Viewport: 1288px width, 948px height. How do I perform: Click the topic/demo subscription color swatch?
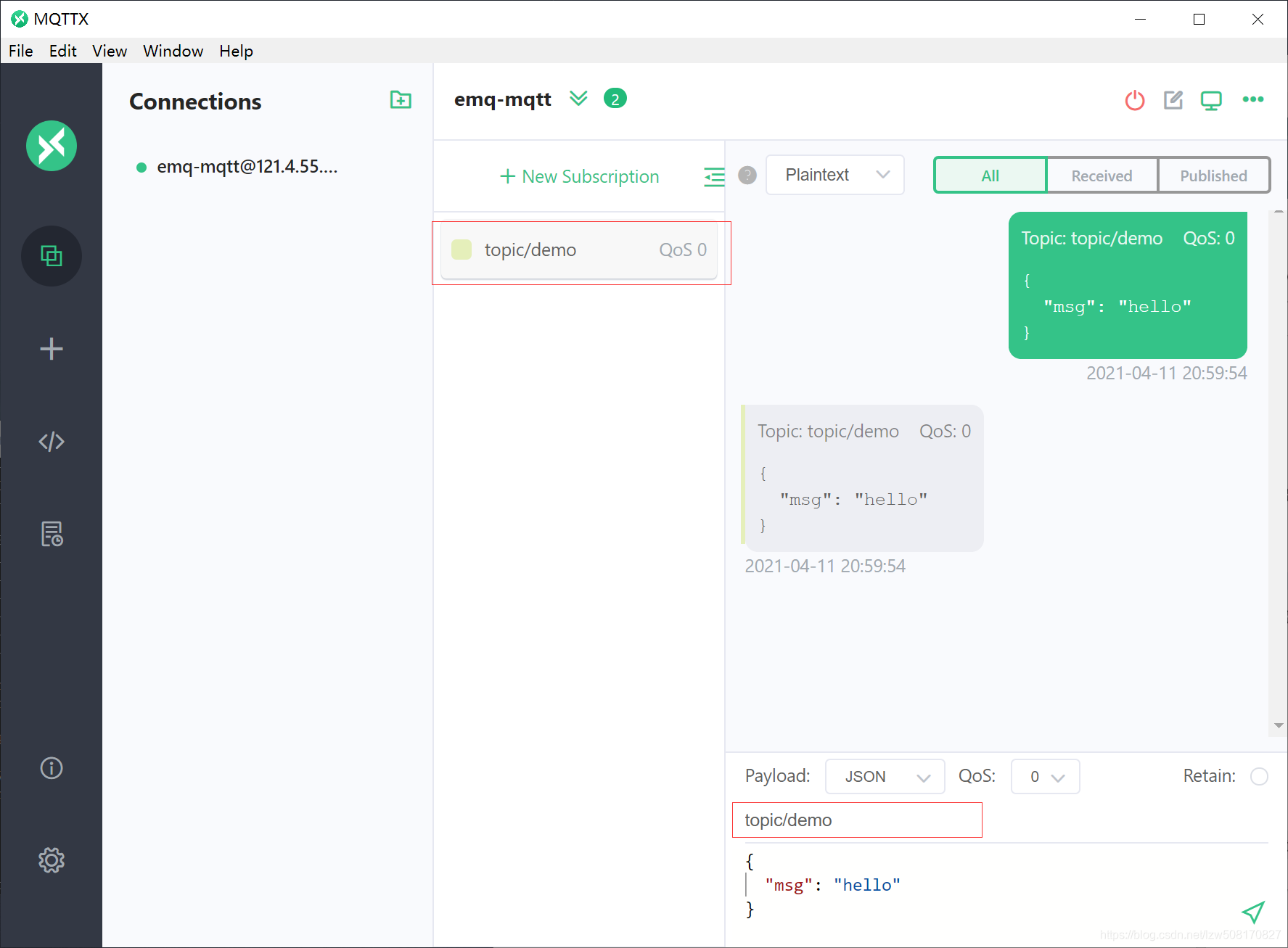coord(462,250)
